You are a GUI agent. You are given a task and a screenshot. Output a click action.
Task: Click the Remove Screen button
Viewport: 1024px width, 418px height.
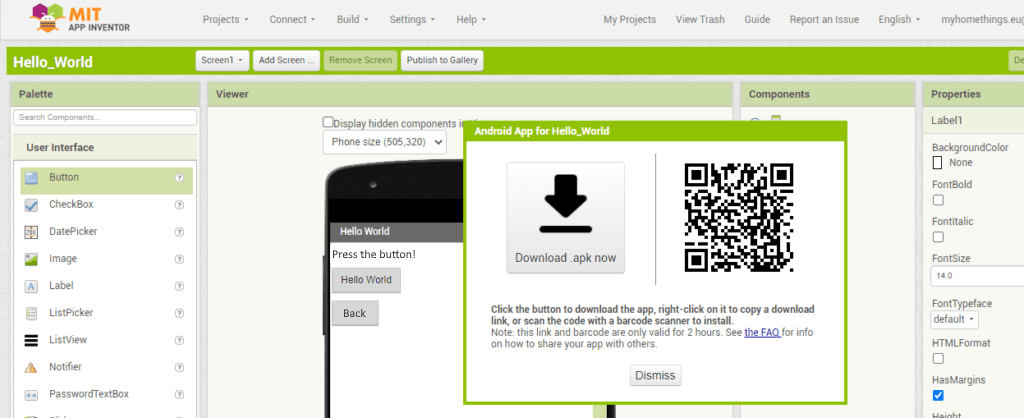point(360,60)
